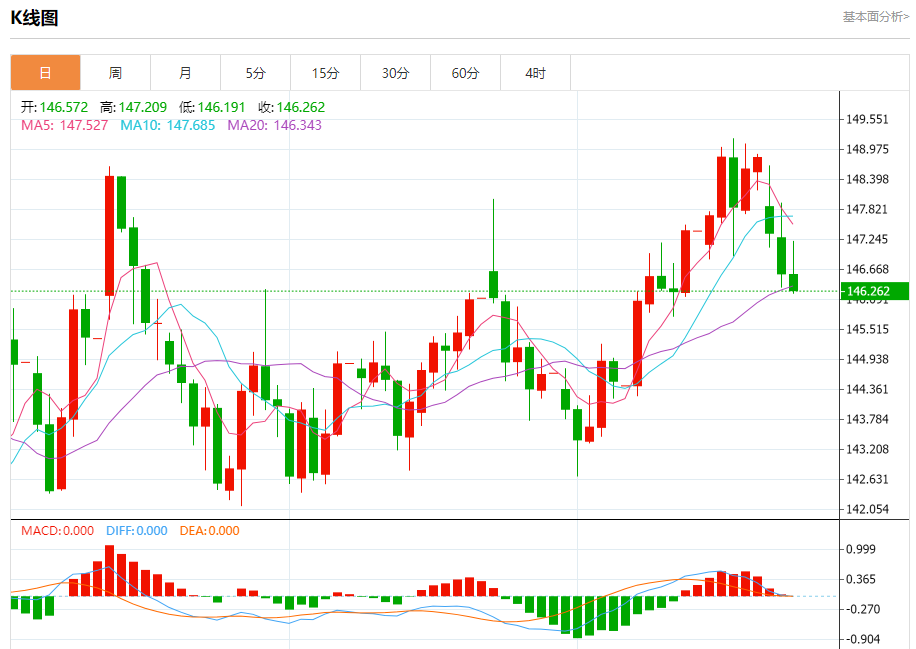
Task: Click the 143.784 price axis label
Action: pyautogui.click(x=867, y=419)
